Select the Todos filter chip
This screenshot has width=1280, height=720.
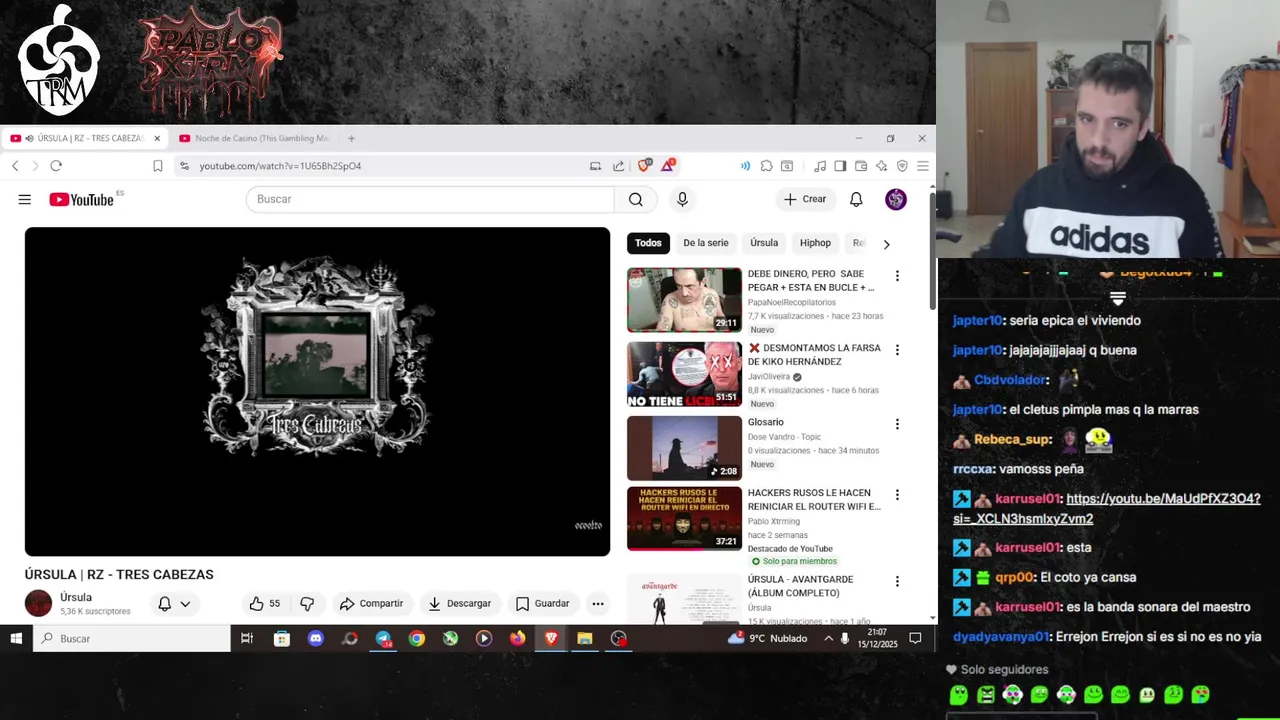648,243
